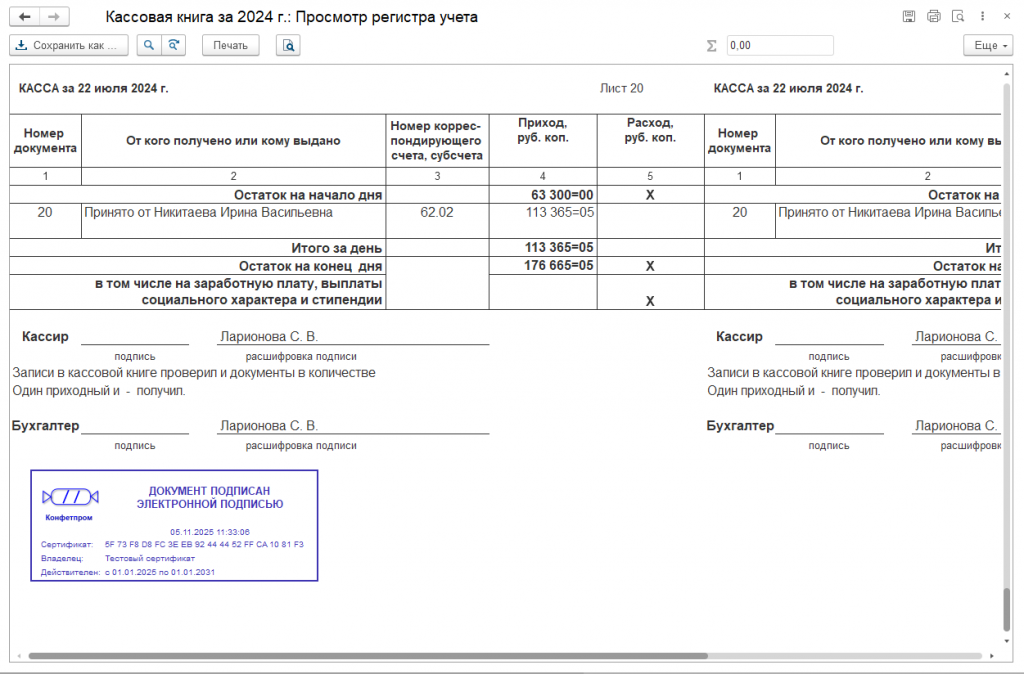Select the cell with account 62.02
Screen dimensions: 1024x674
[x=437, y=221]
